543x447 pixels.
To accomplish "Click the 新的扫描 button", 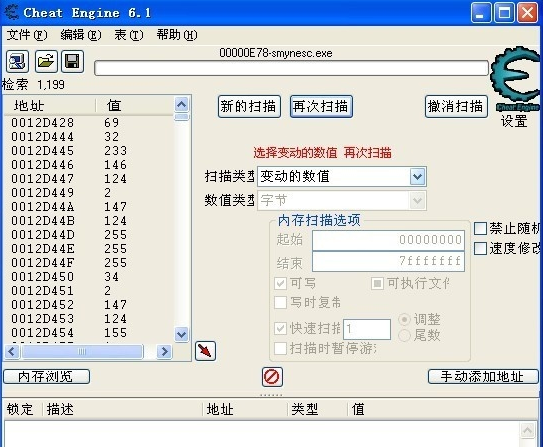I will (249, 107).
